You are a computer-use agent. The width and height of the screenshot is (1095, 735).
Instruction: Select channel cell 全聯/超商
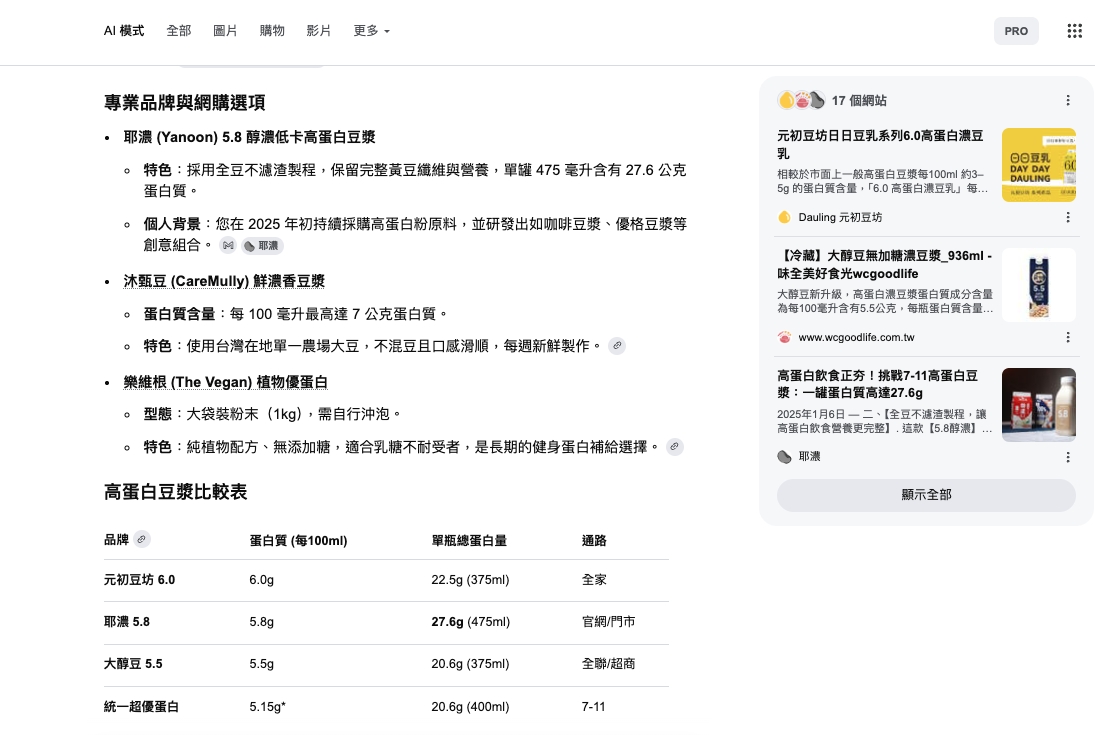coord(608,664)
